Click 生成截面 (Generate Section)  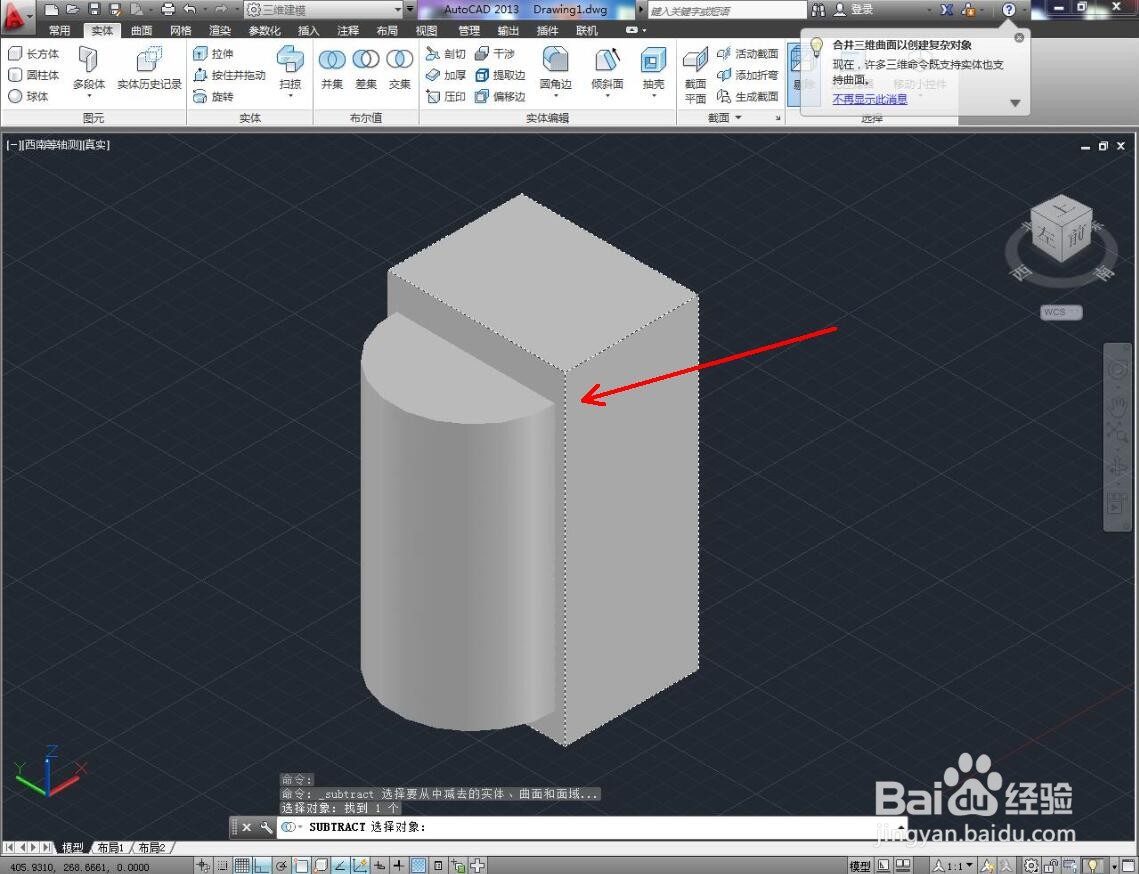(x=747, y=96)
